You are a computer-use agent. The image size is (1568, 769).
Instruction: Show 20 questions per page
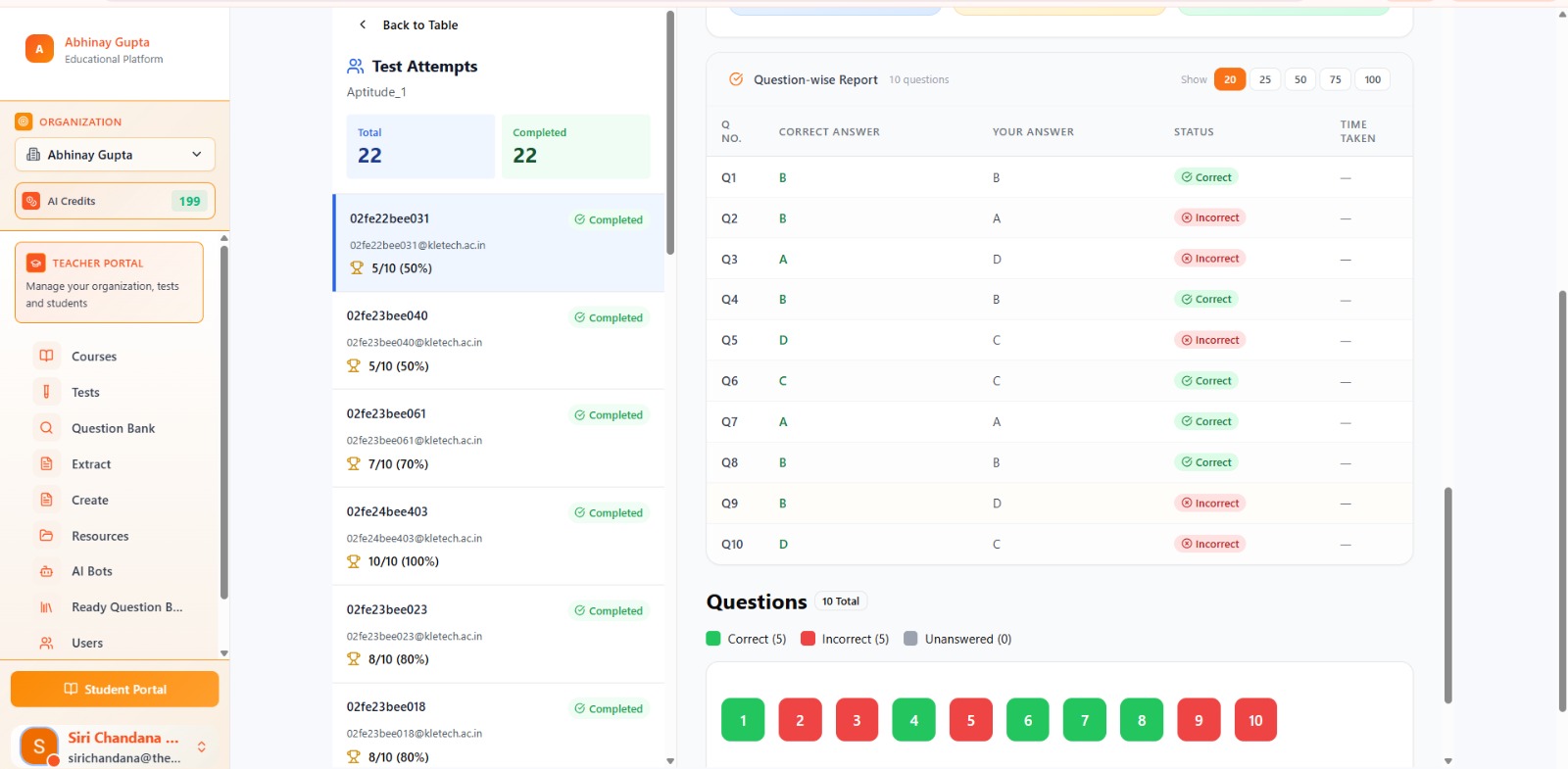pos(1230,79)
